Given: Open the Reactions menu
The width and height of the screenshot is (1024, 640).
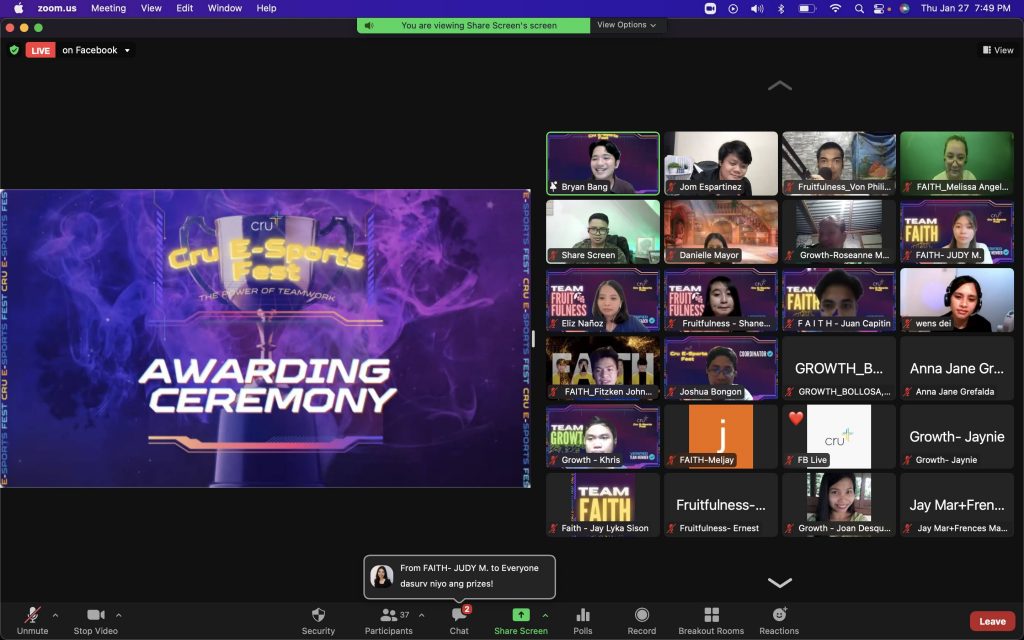Looking at the screenshot, I should point(779,615).
